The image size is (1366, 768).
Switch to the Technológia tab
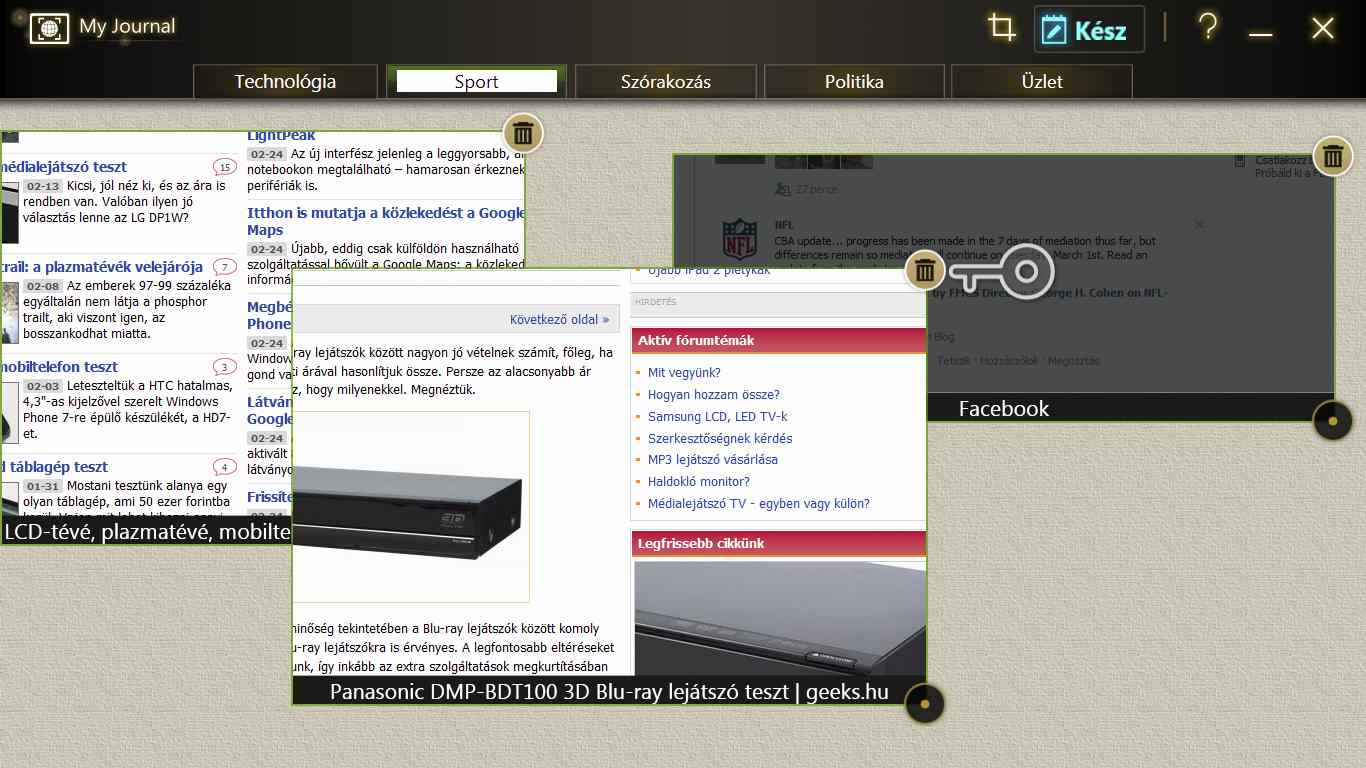285,82
